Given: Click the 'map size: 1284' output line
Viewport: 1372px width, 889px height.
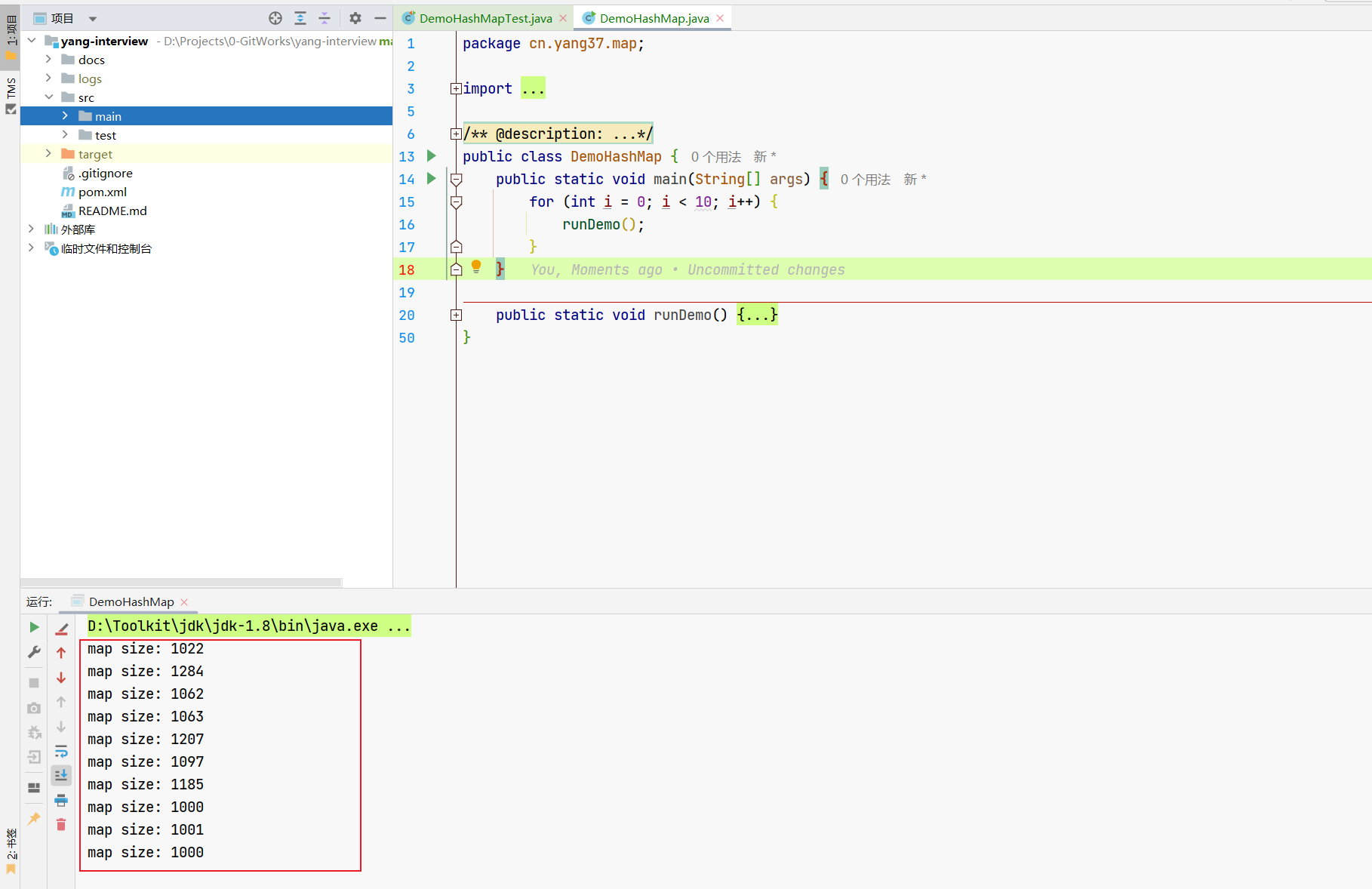Looking at the screenshot, I should tap(146, 671).
